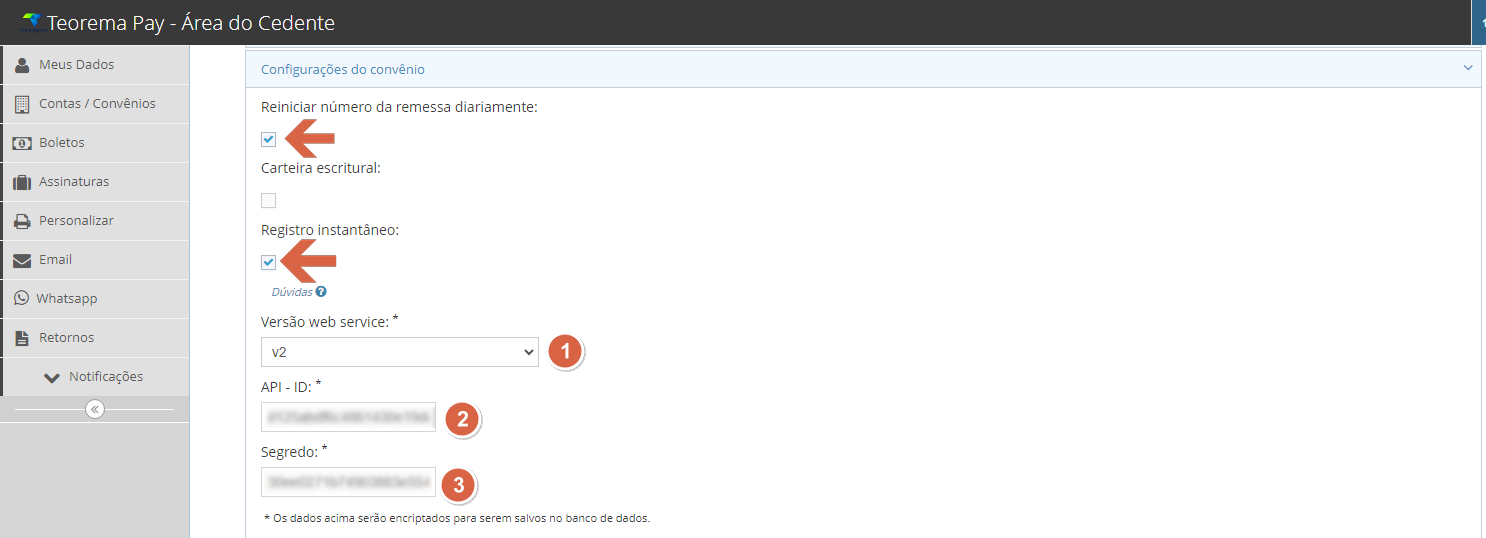
Task: Click the 'Registro instantâneo:' label
Action: [x=330, y=230]
